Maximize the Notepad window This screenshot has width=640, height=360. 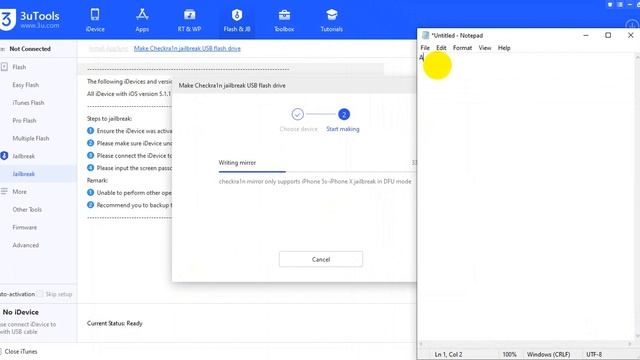click(x=608, y=36)
